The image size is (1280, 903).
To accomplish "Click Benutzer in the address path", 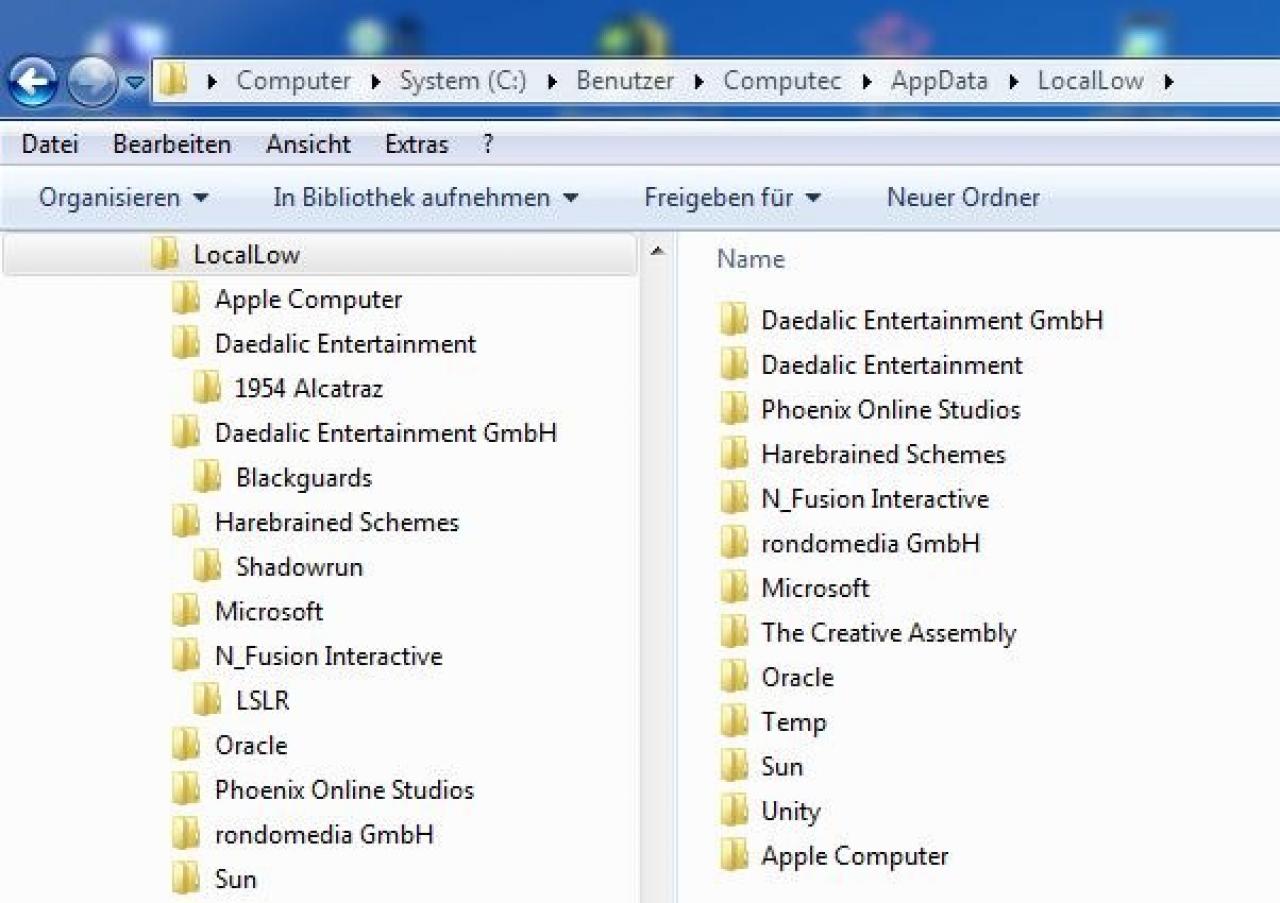I will point(625,81).
